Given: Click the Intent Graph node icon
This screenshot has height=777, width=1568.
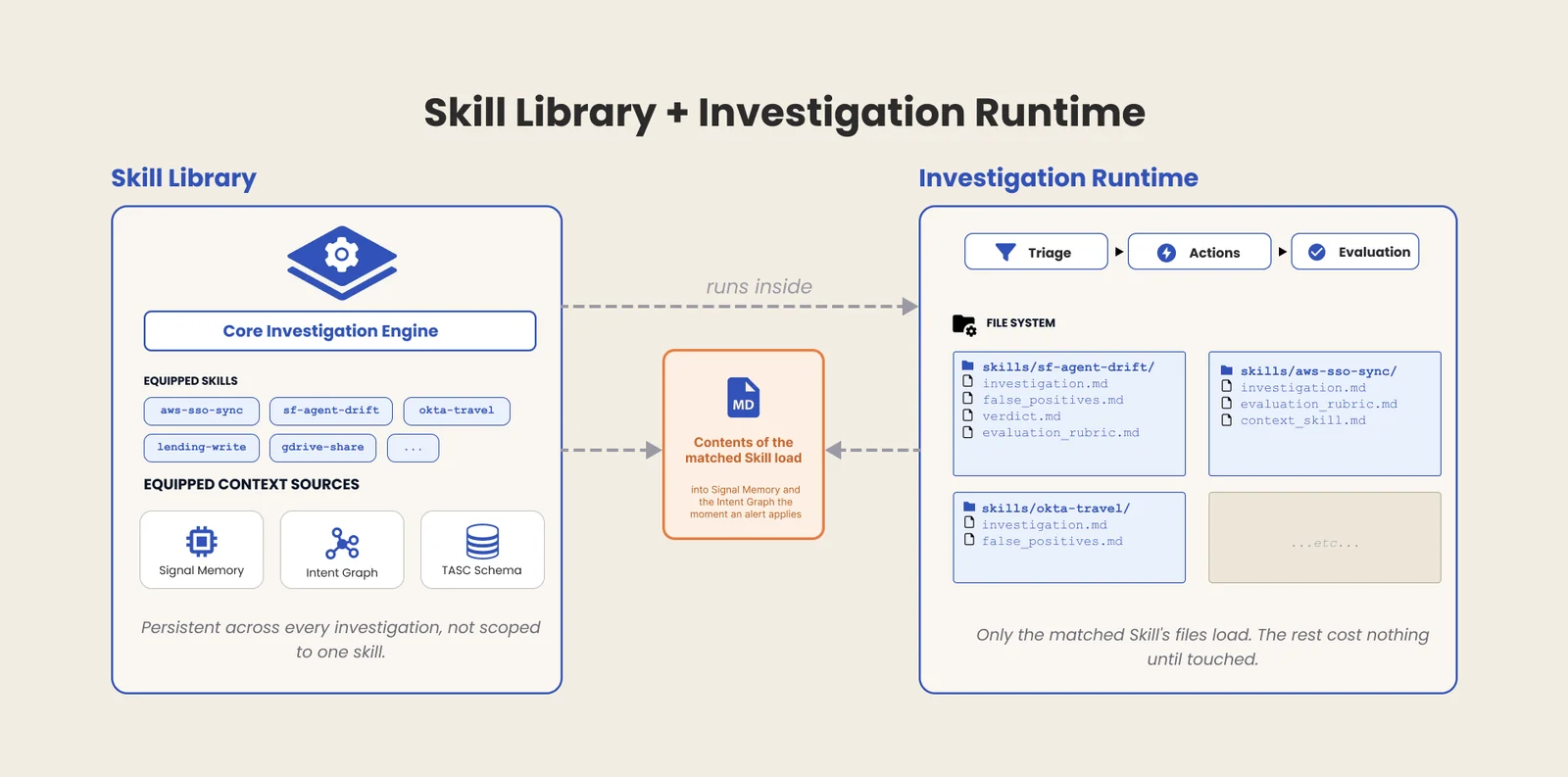Looking at the screenshot, I should (x=342, y=543).
